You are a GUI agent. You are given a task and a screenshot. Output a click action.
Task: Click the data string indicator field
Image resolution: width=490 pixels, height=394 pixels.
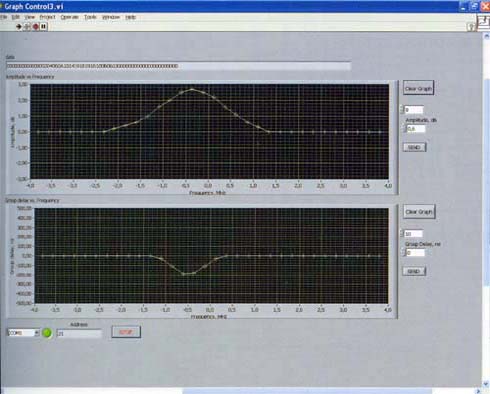pyautogui.click(x=178, y=66)
